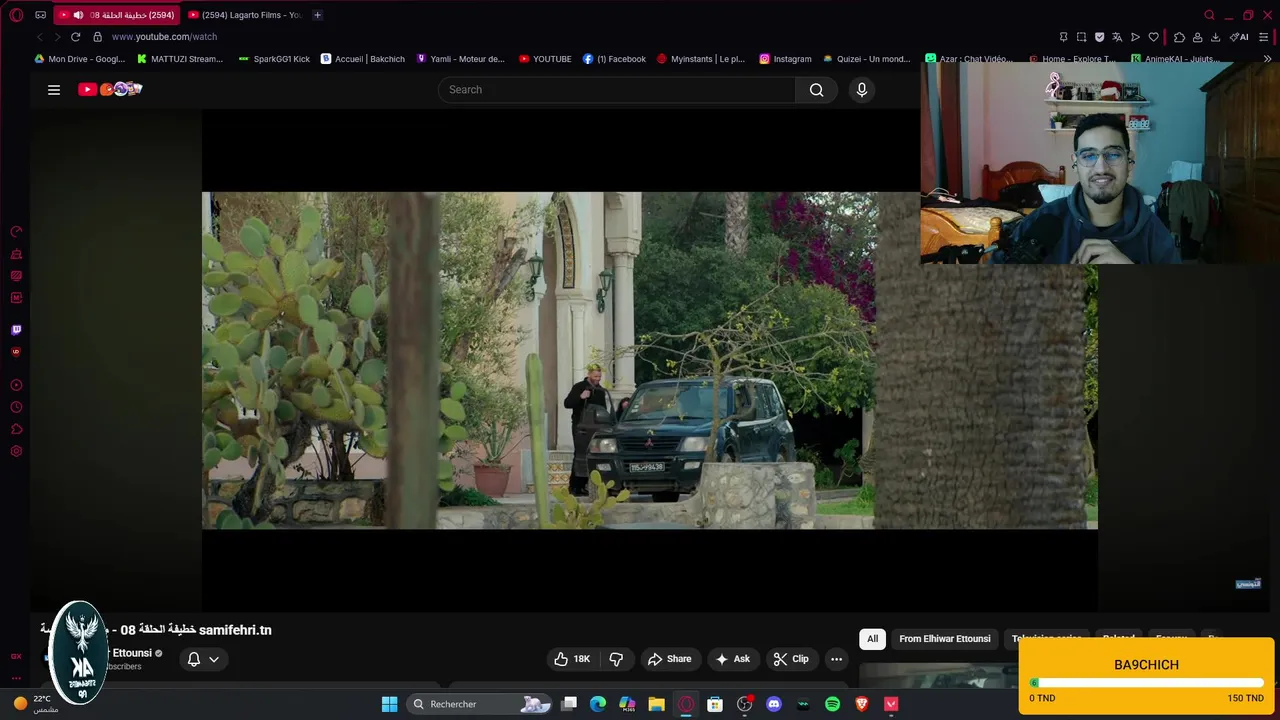
Task: Open Spotify from taskbar
Action: (832, 704)
